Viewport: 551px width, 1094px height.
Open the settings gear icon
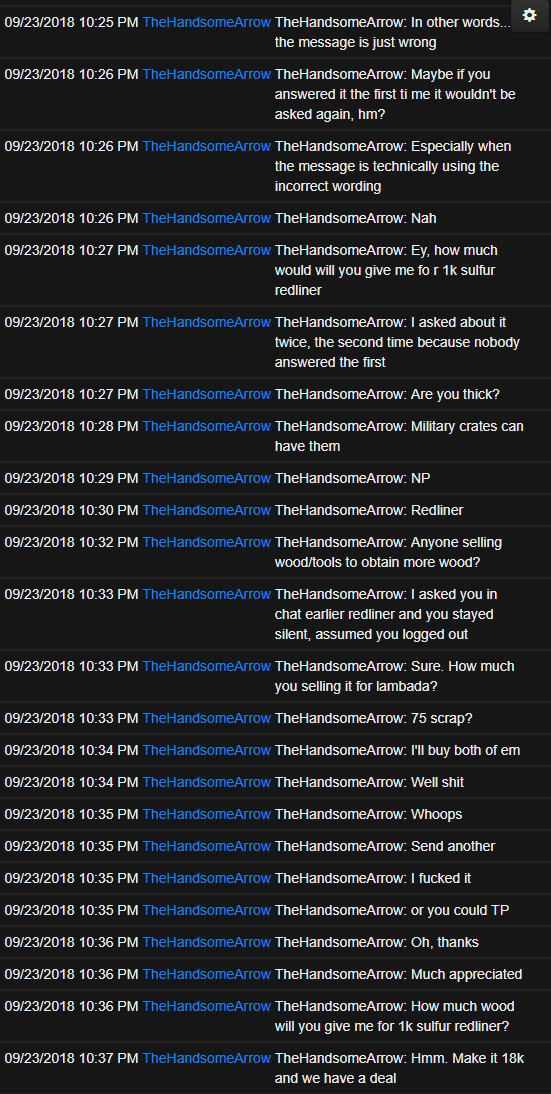click(529, 15)
